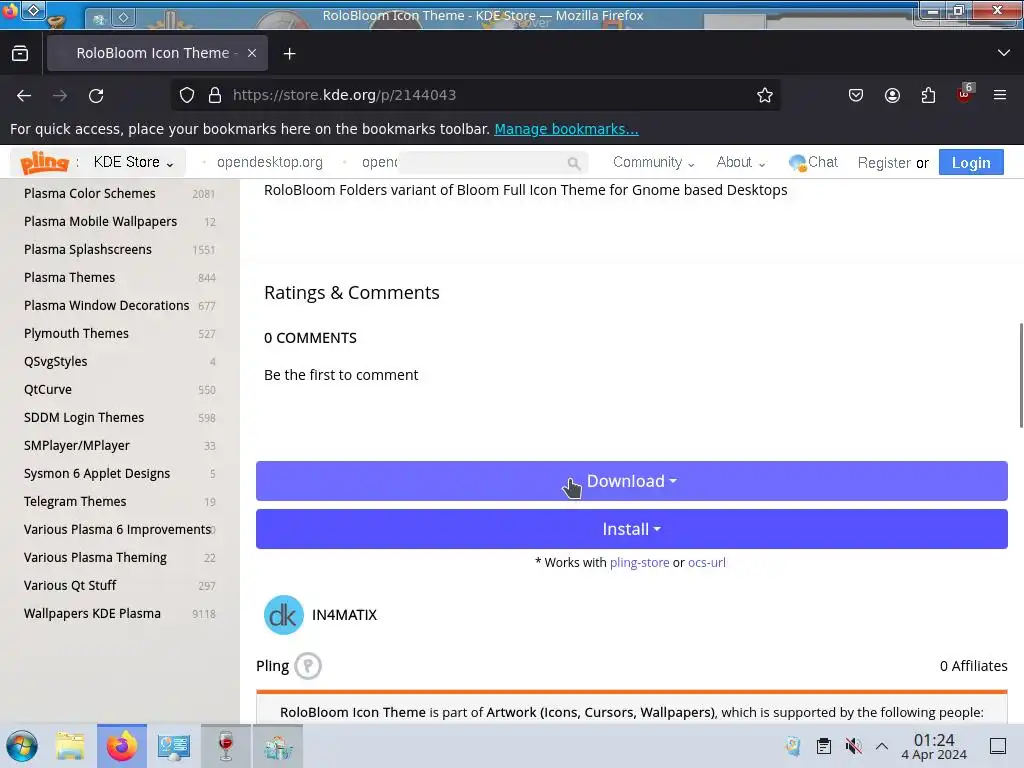This screenshot has width=1024, height=768.
Task: Click the search magnifier icon
Action: [x=574, y=163]
